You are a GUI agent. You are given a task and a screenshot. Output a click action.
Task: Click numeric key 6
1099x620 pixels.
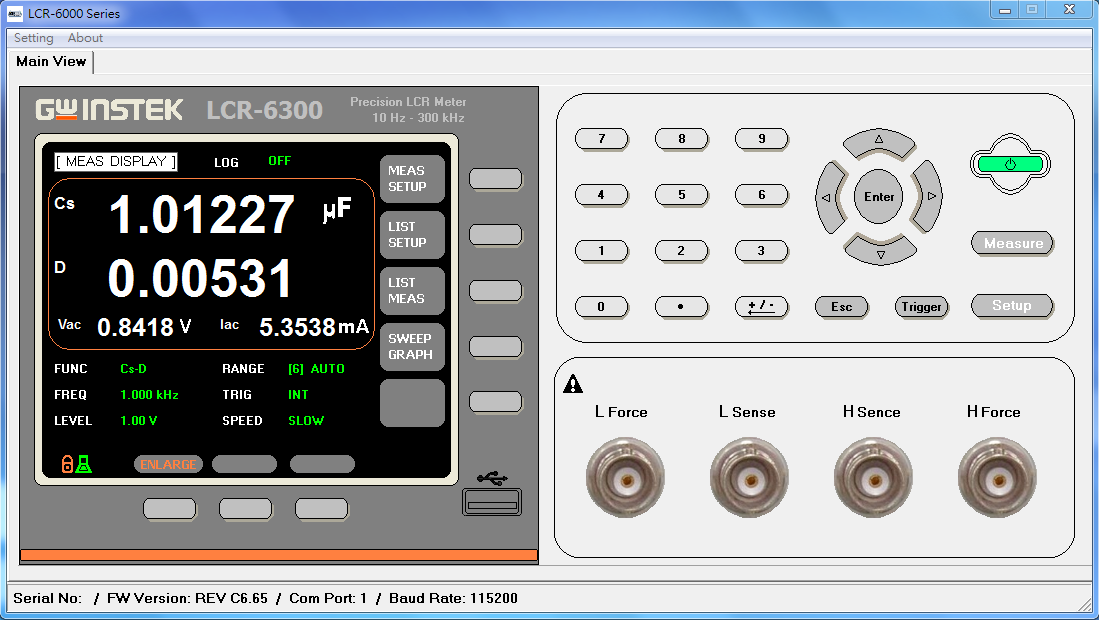[762, 195]
